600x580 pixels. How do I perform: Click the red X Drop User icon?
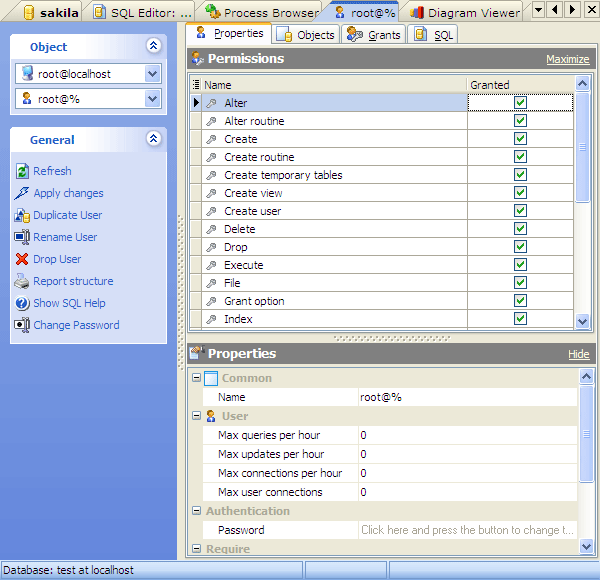tap(22, 259)
